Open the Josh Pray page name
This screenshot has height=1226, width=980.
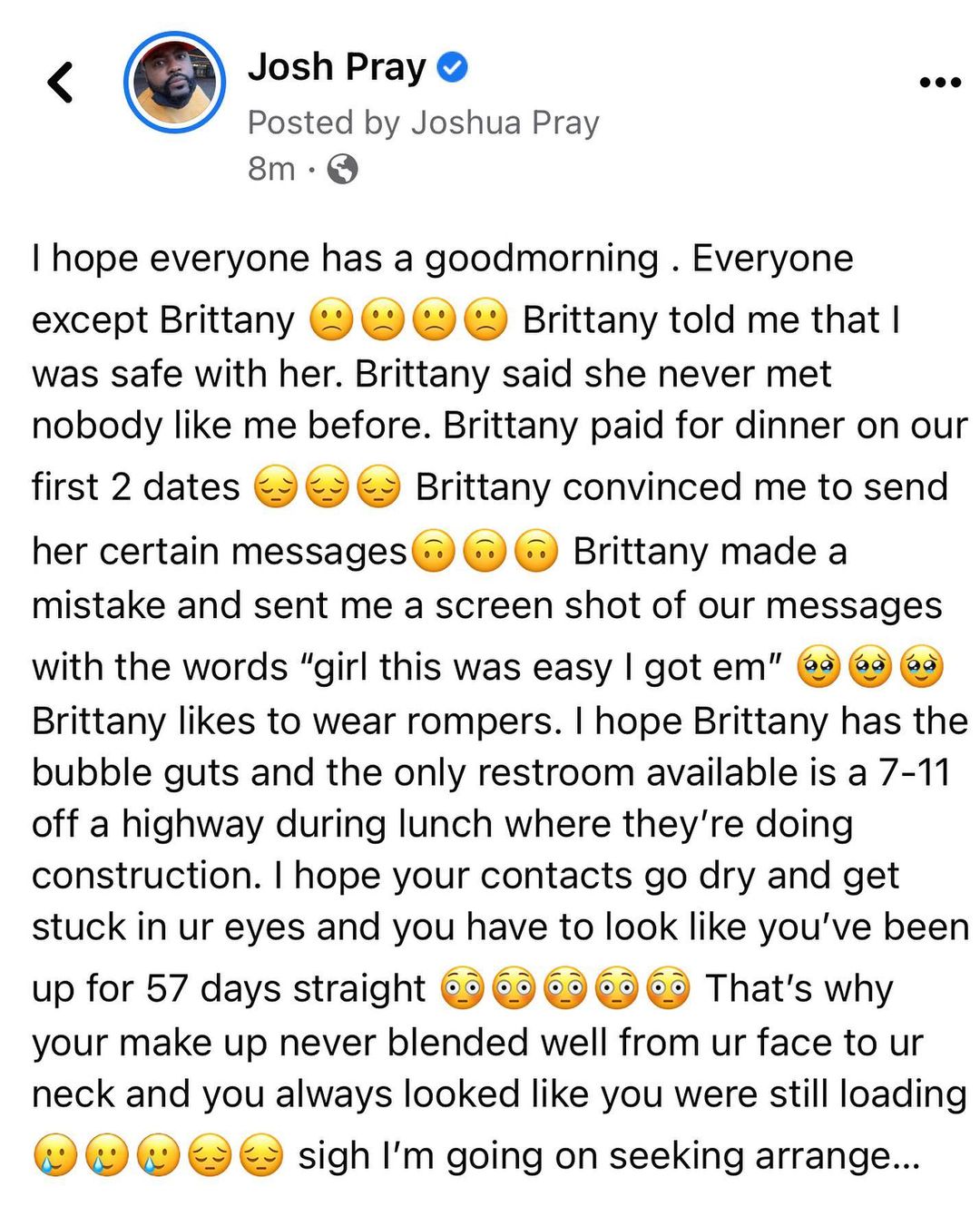pos(337,67)
